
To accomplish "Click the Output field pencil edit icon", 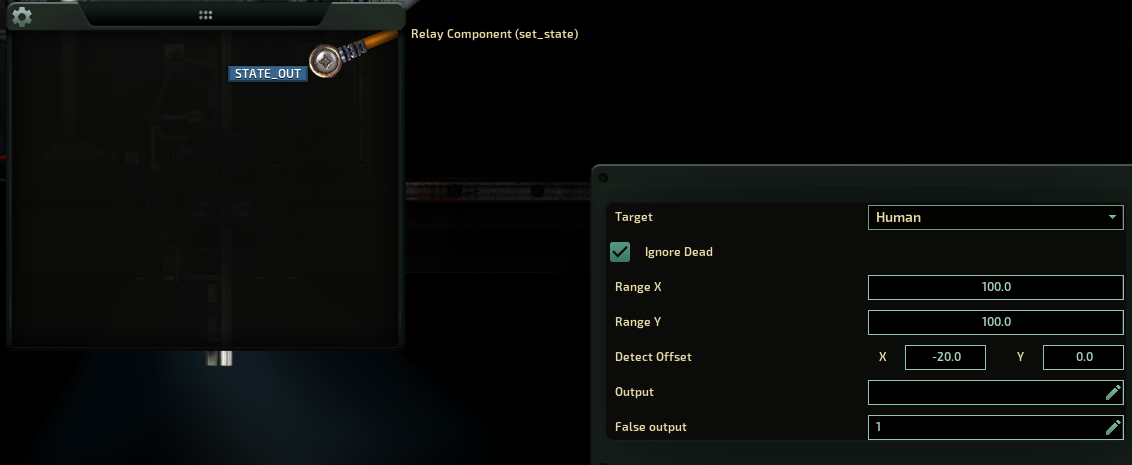I will pos(1113,392).
